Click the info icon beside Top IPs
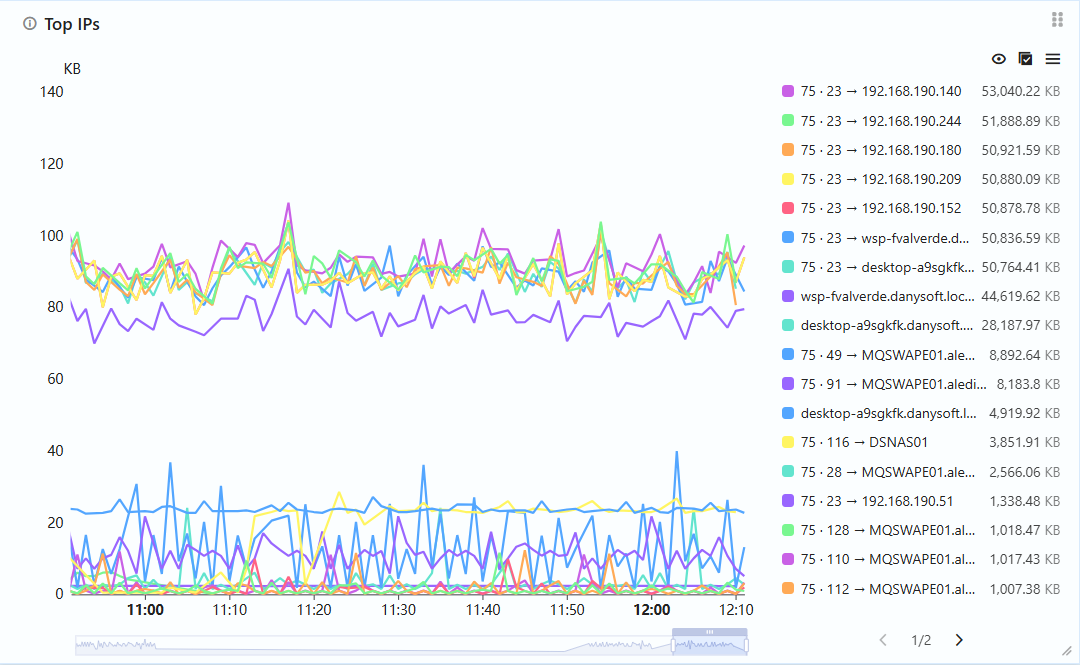Viewport: 1080px width, 665px height. tap(30, 24)
